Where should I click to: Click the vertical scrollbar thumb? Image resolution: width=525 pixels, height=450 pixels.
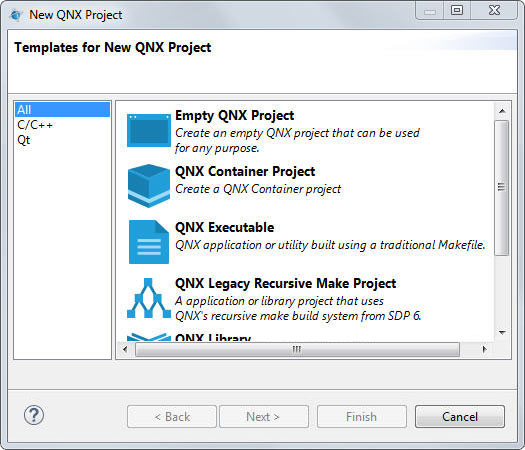click(502, 188)
